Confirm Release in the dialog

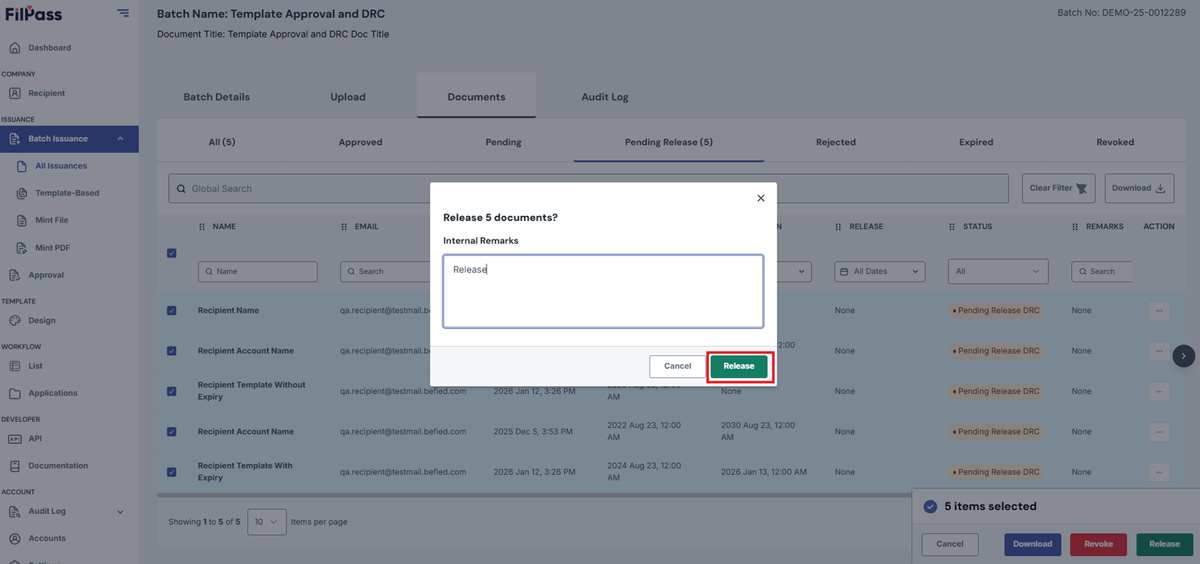[x=739, y=366]
